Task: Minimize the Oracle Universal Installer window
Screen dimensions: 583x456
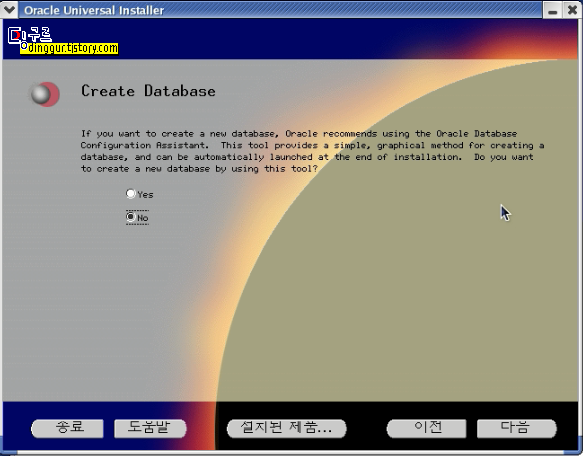Action: tap(553, 10)
